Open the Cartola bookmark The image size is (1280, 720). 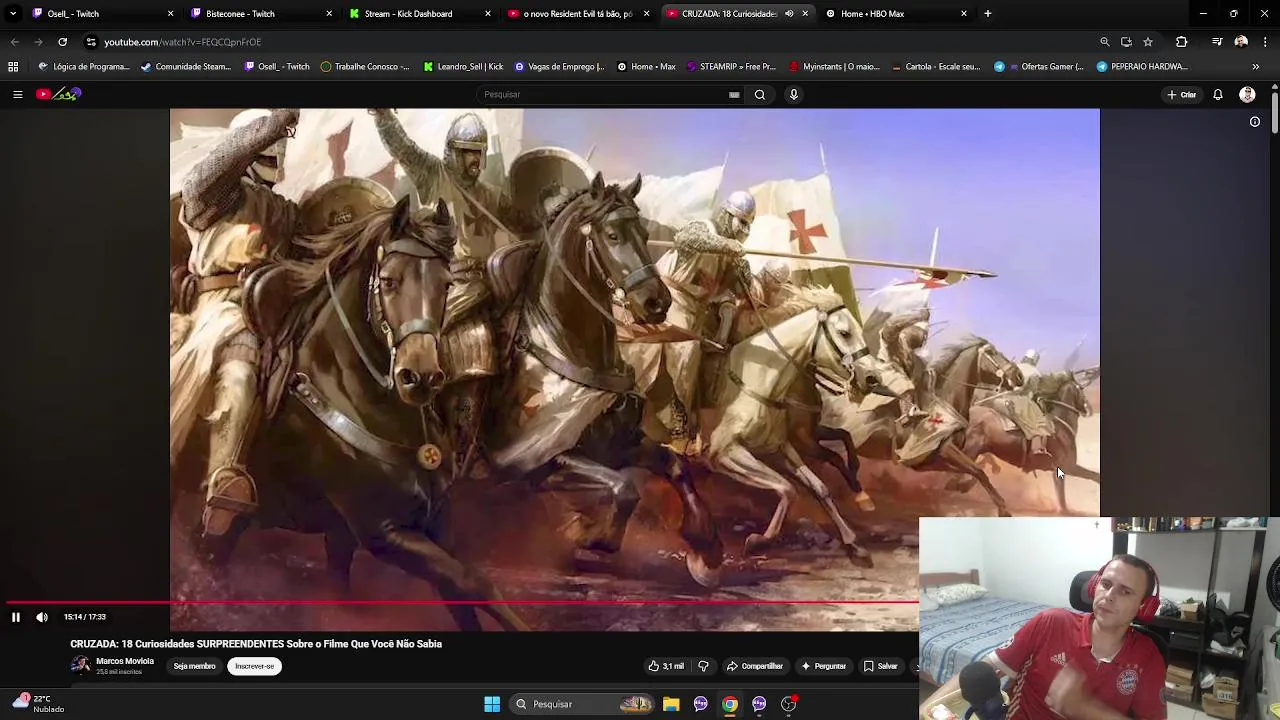point(935,67)
